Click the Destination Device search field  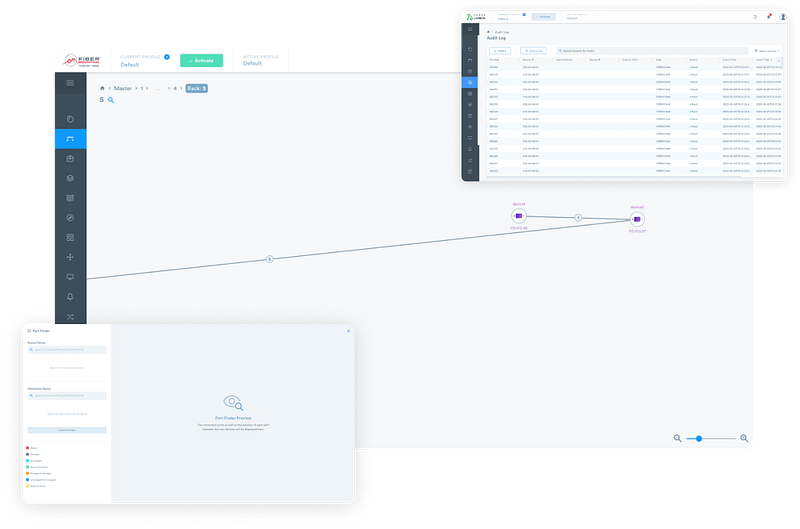click(x=67, y=395)
